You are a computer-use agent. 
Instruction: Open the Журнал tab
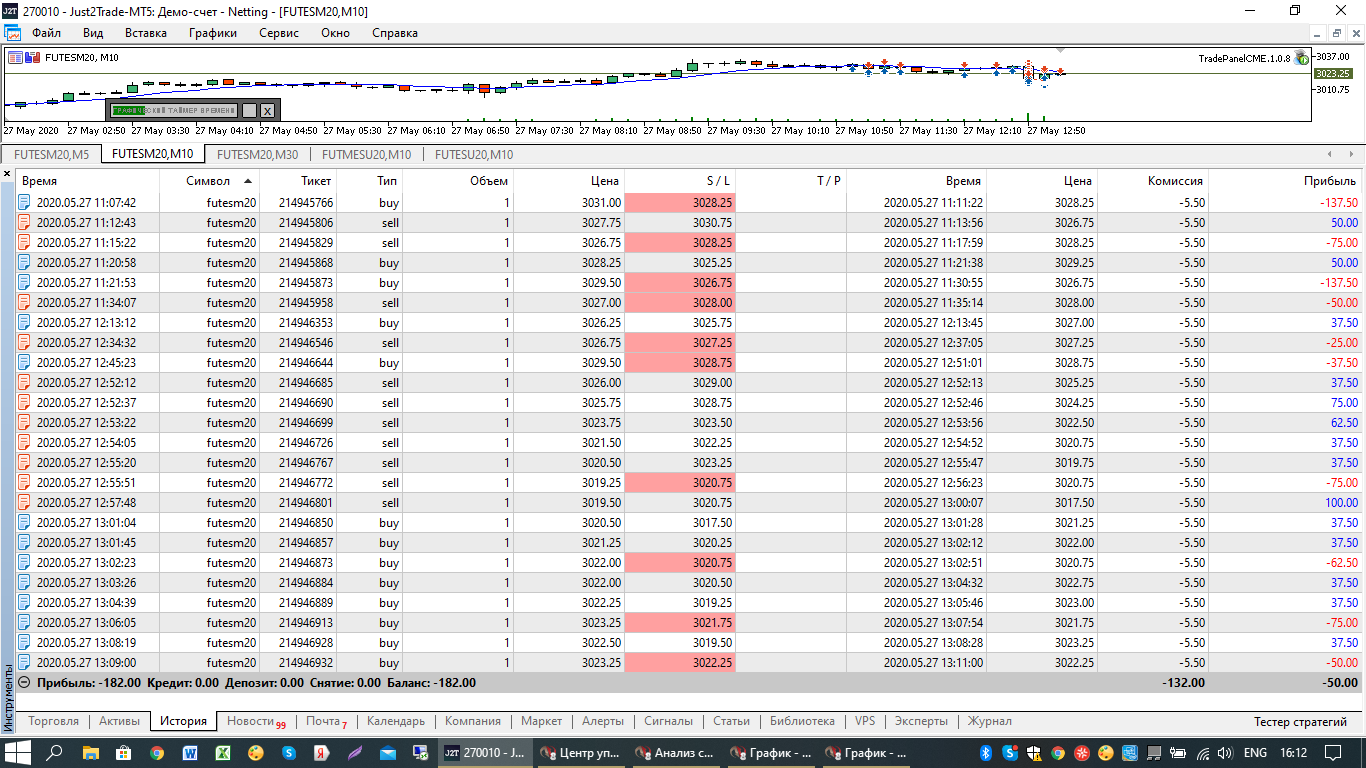click(x=989, y=721)
